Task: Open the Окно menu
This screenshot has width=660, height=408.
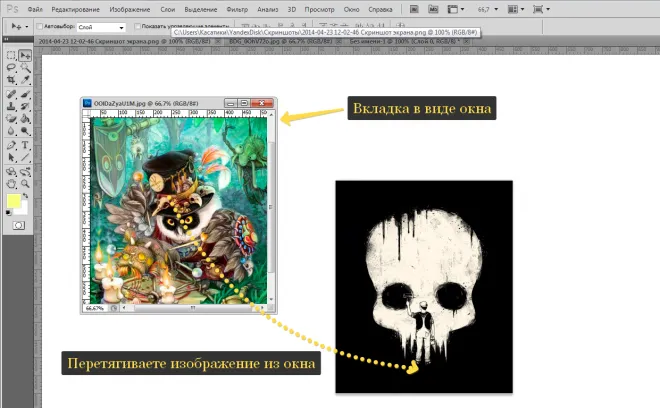Action: click(x=351, y=9)
